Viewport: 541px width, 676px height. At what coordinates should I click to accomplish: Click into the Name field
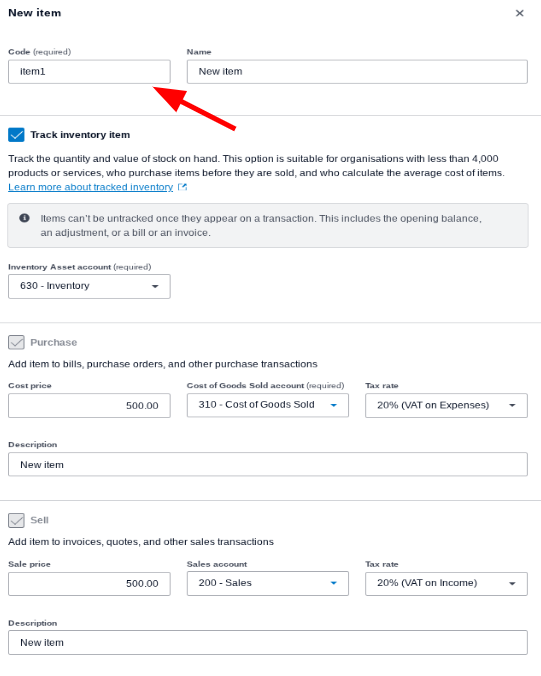357,72
